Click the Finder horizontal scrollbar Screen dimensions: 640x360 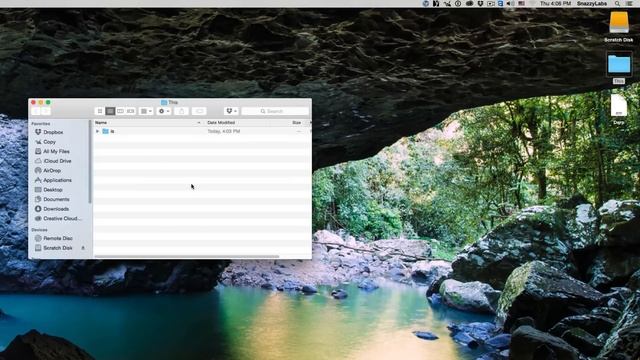pyautogui.click(x=187, y=257)
